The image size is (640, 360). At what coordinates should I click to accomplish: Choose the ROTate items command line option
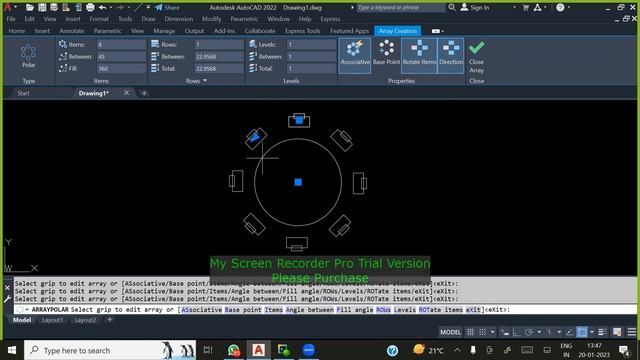441,310
